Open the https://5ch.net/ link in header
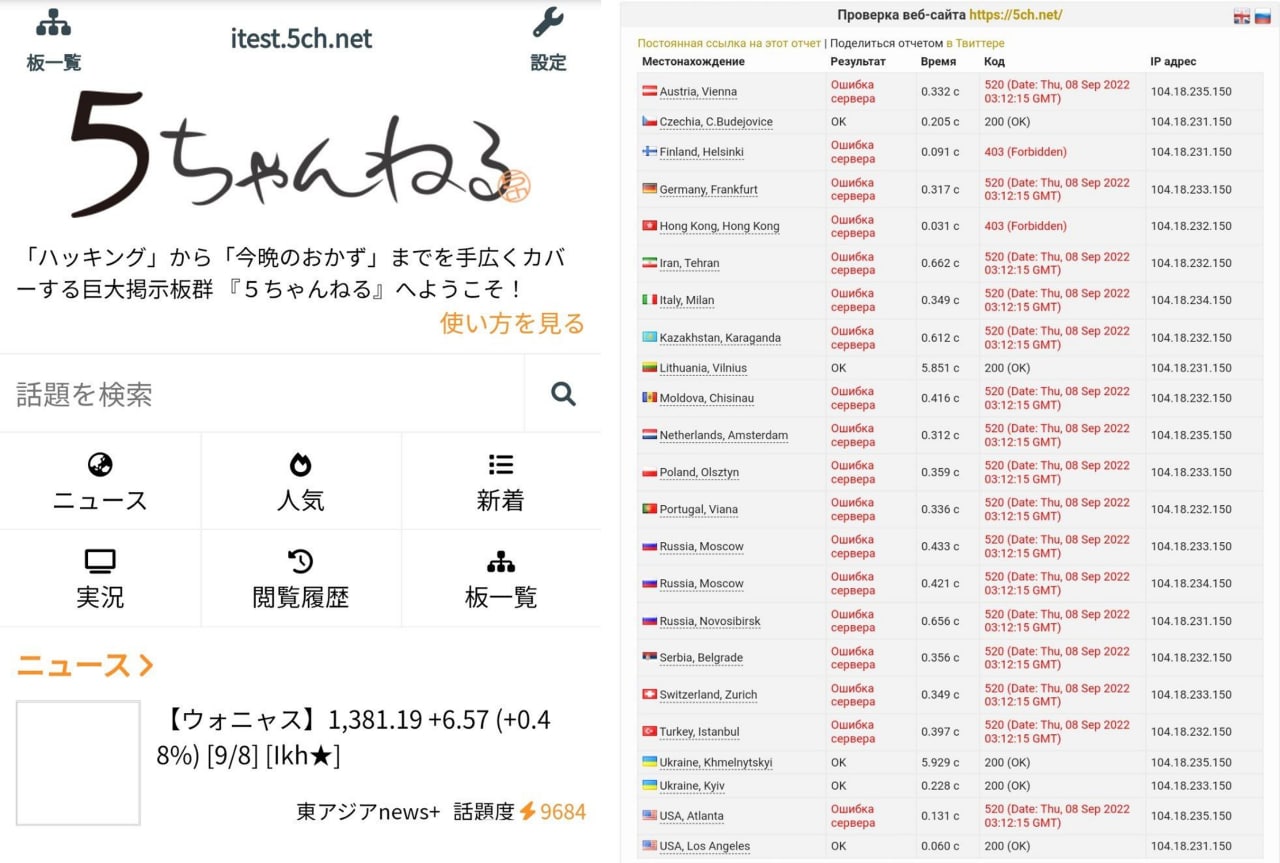The image size is (1280, 863). pyautogui.click(x=1015, y=15)
